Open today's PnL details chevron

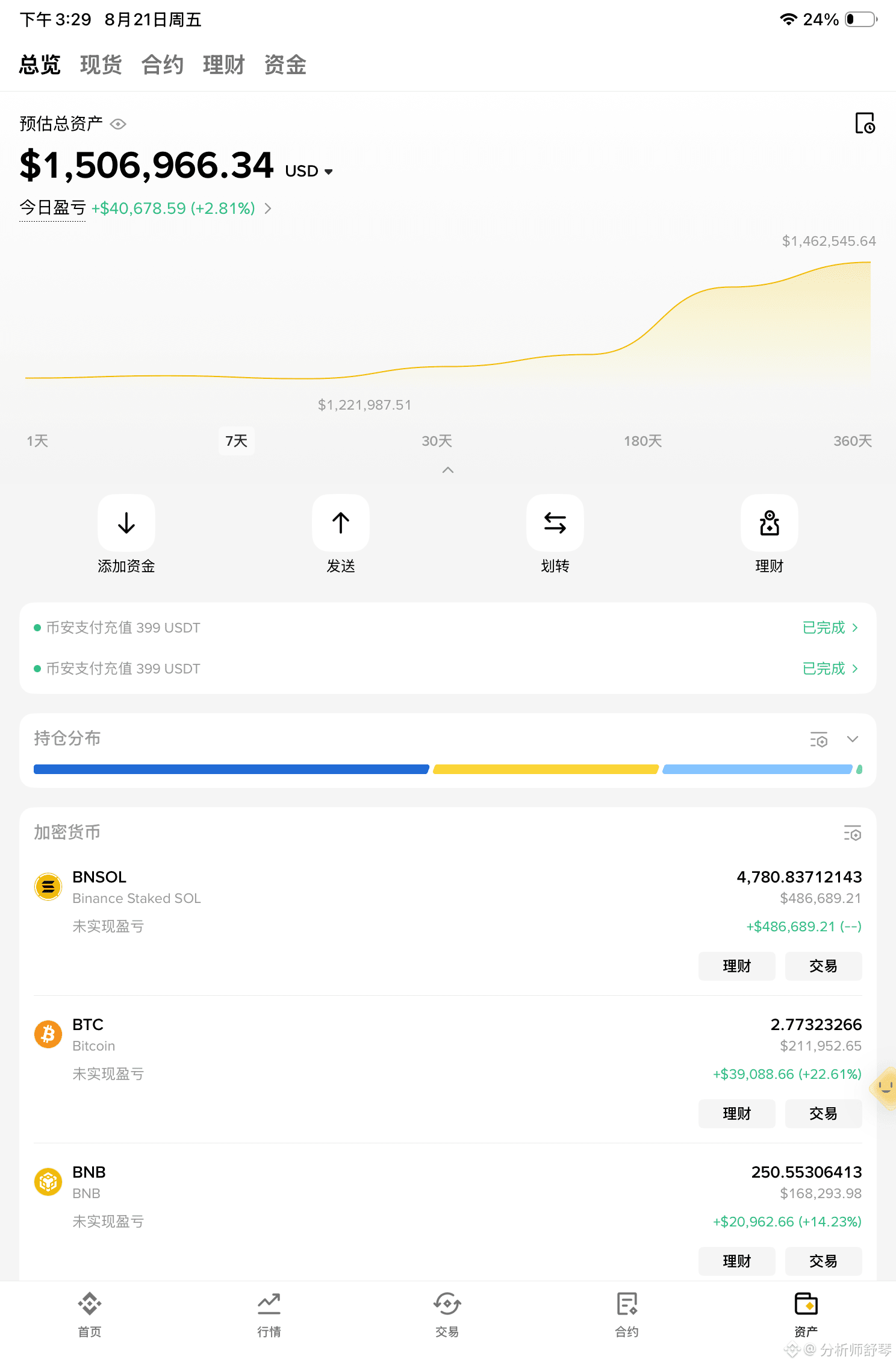point(268,208)
